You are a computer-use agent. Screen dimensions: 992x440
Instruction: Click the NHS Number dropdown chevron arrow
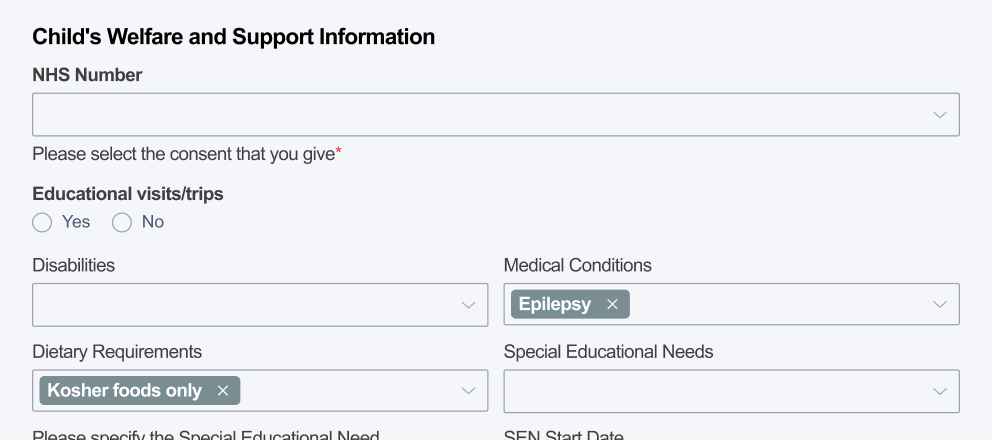coord(939,115)
